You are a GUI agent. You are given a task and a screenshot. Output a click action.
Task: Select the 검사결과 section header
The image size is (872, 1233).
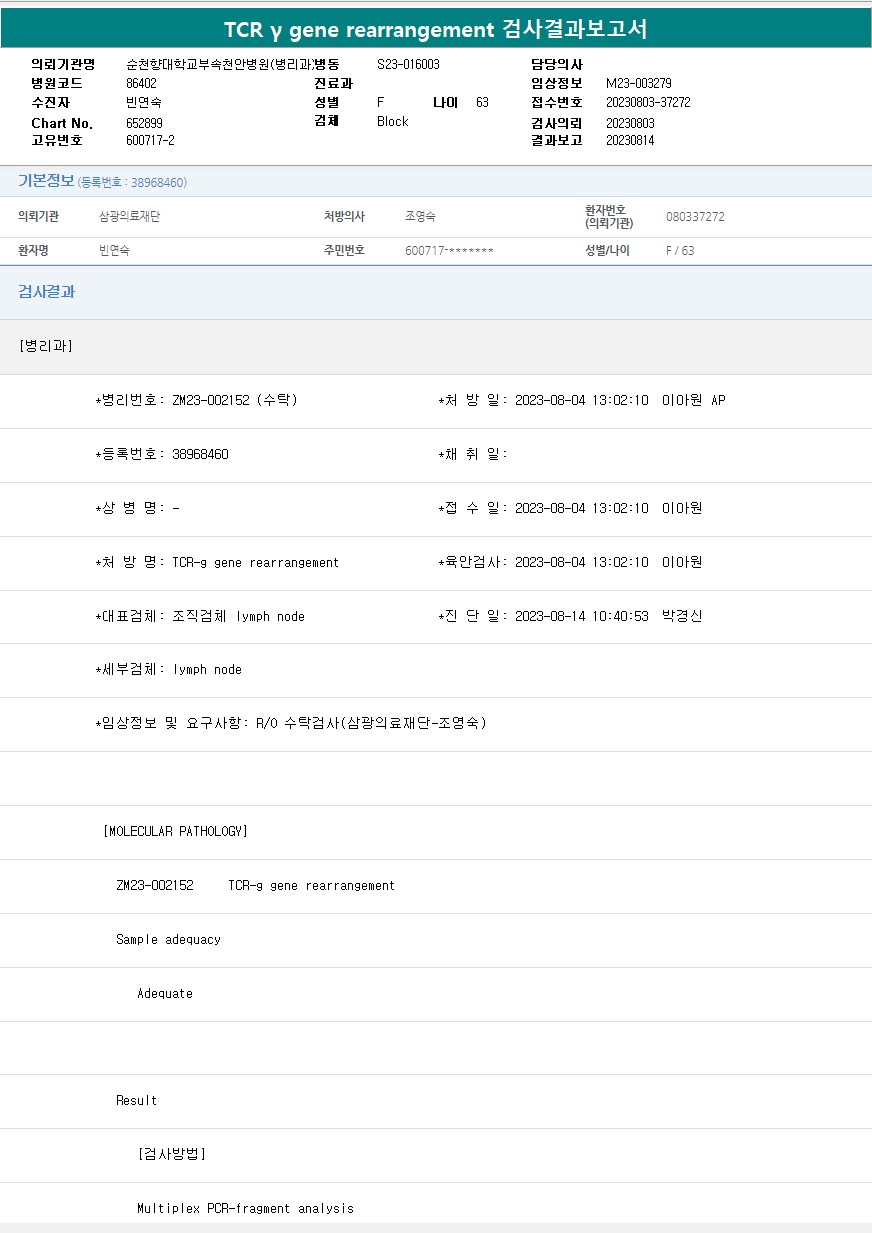coord(47,292)
